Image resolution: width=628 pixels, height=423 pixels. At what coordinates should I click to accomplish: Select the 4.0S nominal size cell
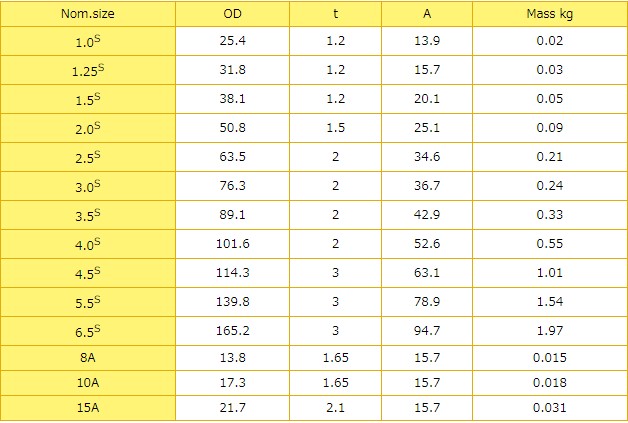(x=88, y=243)
